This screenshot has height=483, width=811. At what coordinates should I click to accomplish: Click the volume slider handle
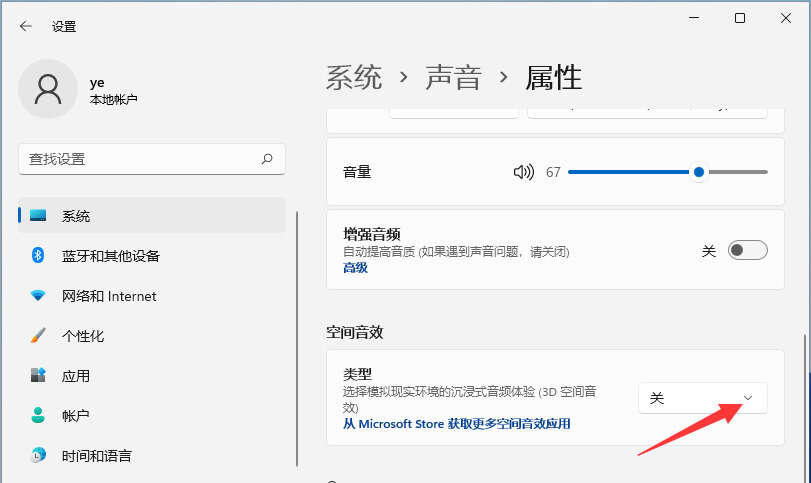(x=699, y=172)
